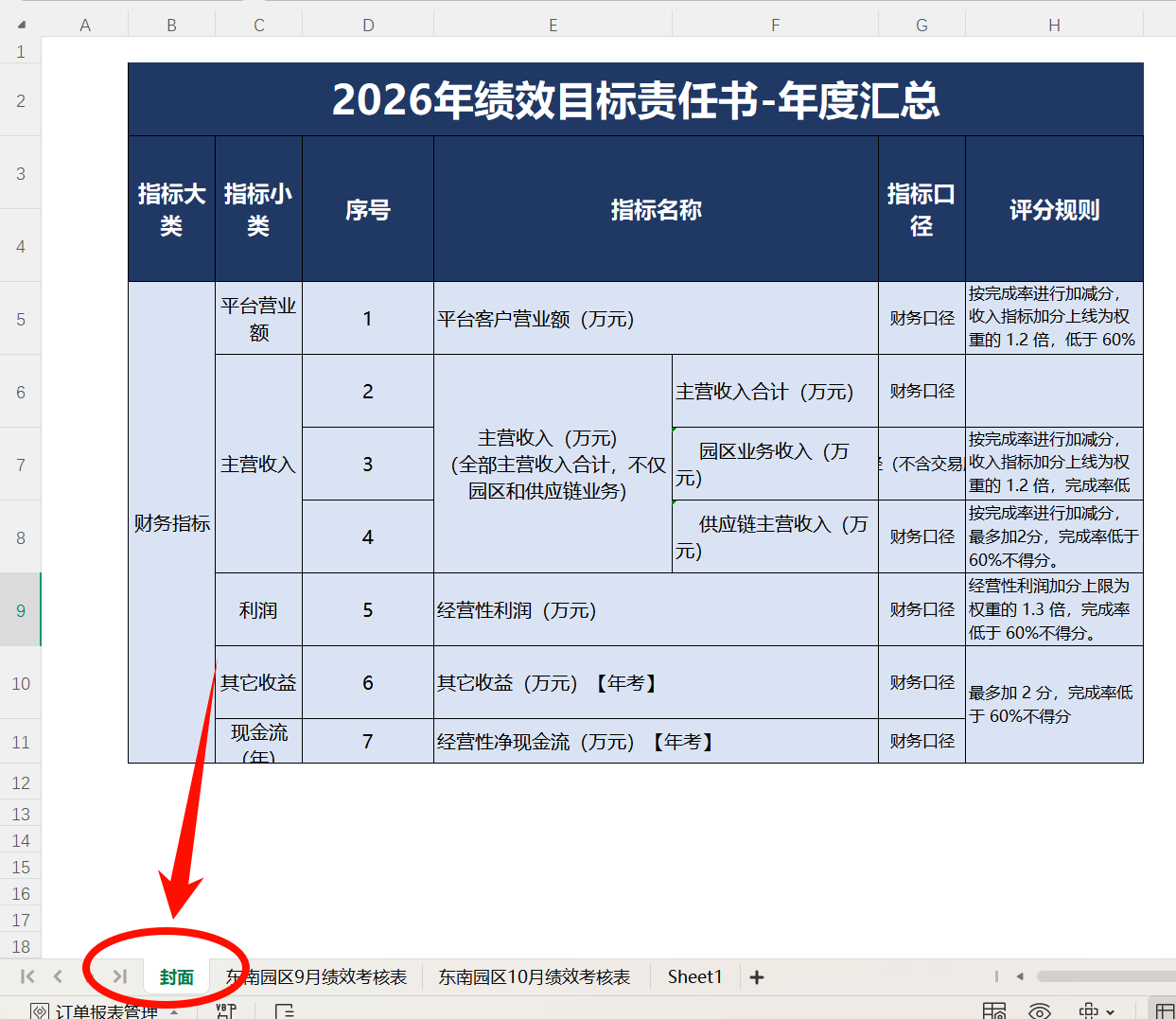Open the 东南园区10月绩效考核表 sheet tab

[x=535, y=976]
